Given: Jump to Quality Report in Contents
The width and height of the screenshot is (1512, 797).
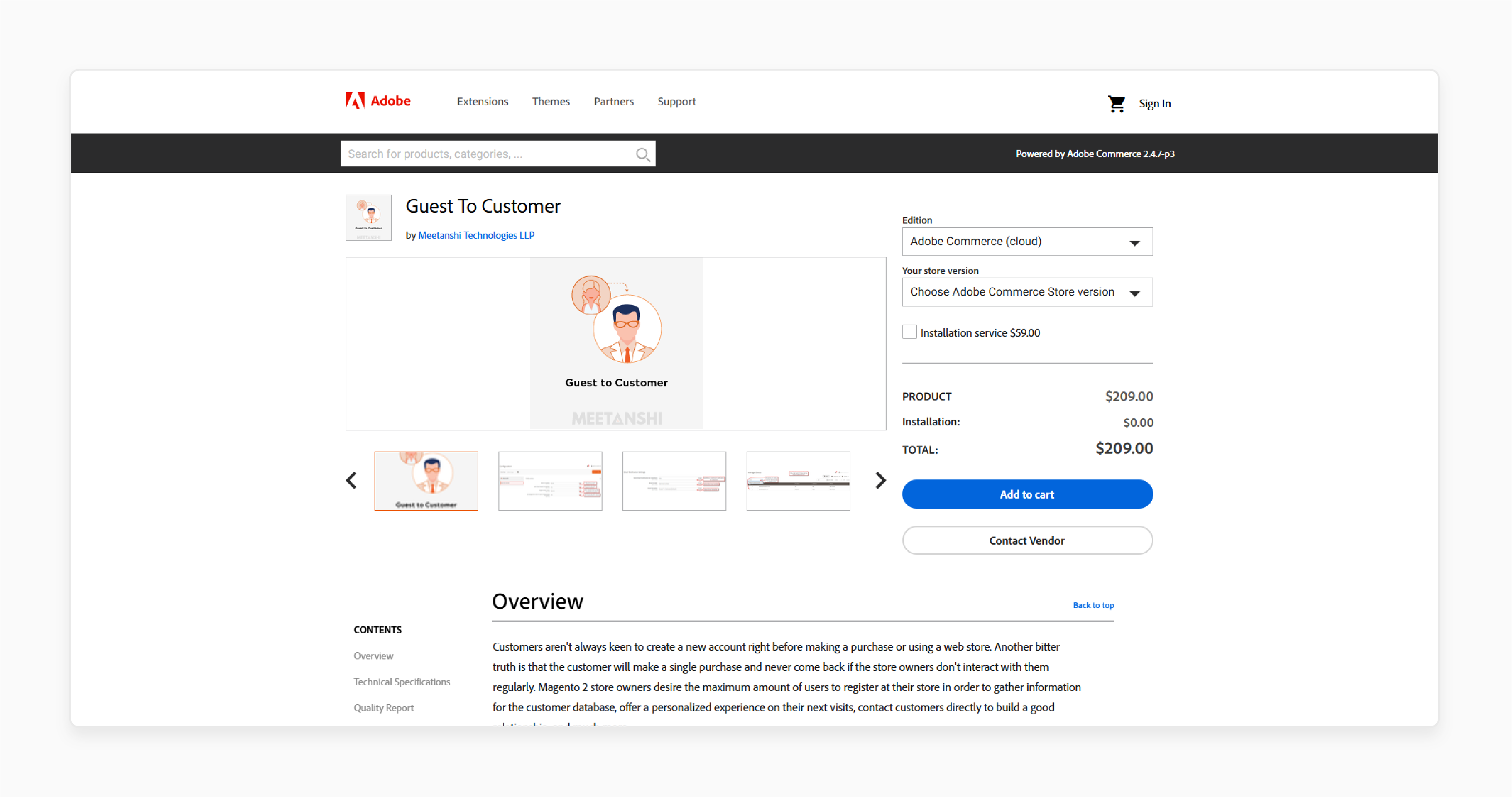Looking at the screenshot, I should point(383,707).
